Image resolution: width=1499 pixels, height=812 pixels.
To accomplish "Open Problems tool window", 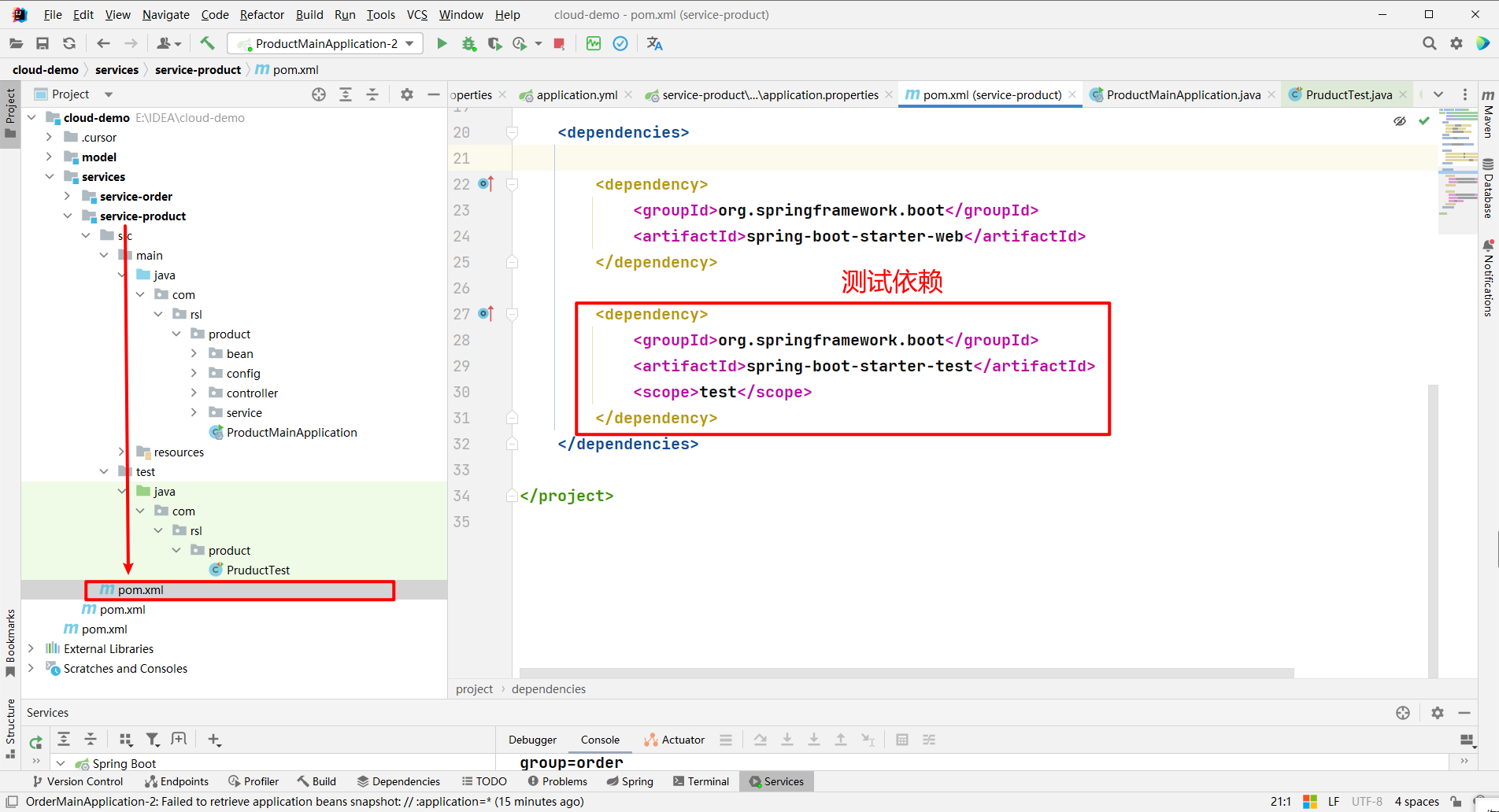I will pos(557,781).
